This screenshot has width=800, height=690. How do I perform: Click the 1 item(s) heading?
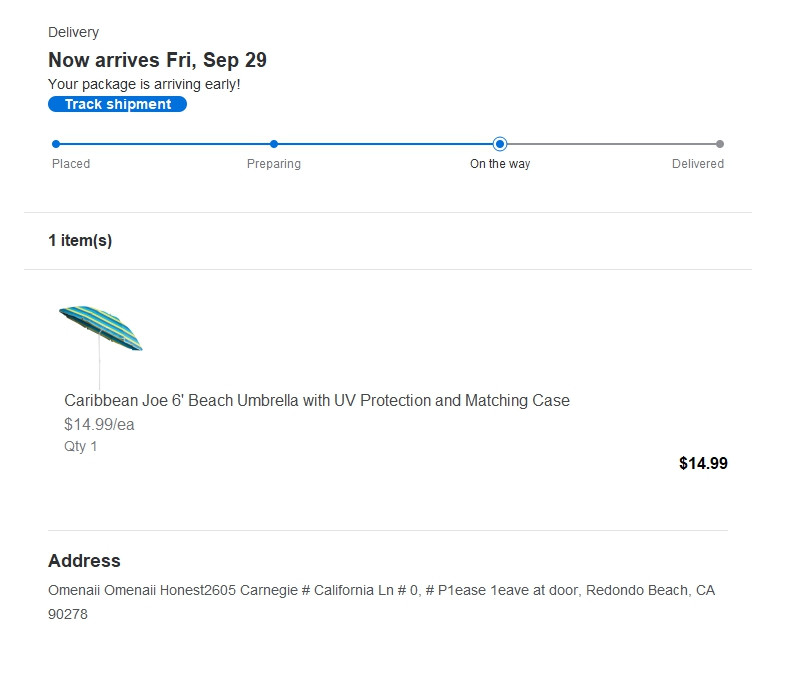[x=80, y=241]
